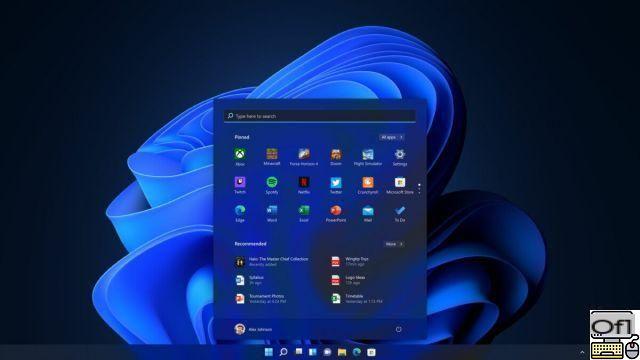
Task: Click the Type here to search box
Action: tap(320, 116)
